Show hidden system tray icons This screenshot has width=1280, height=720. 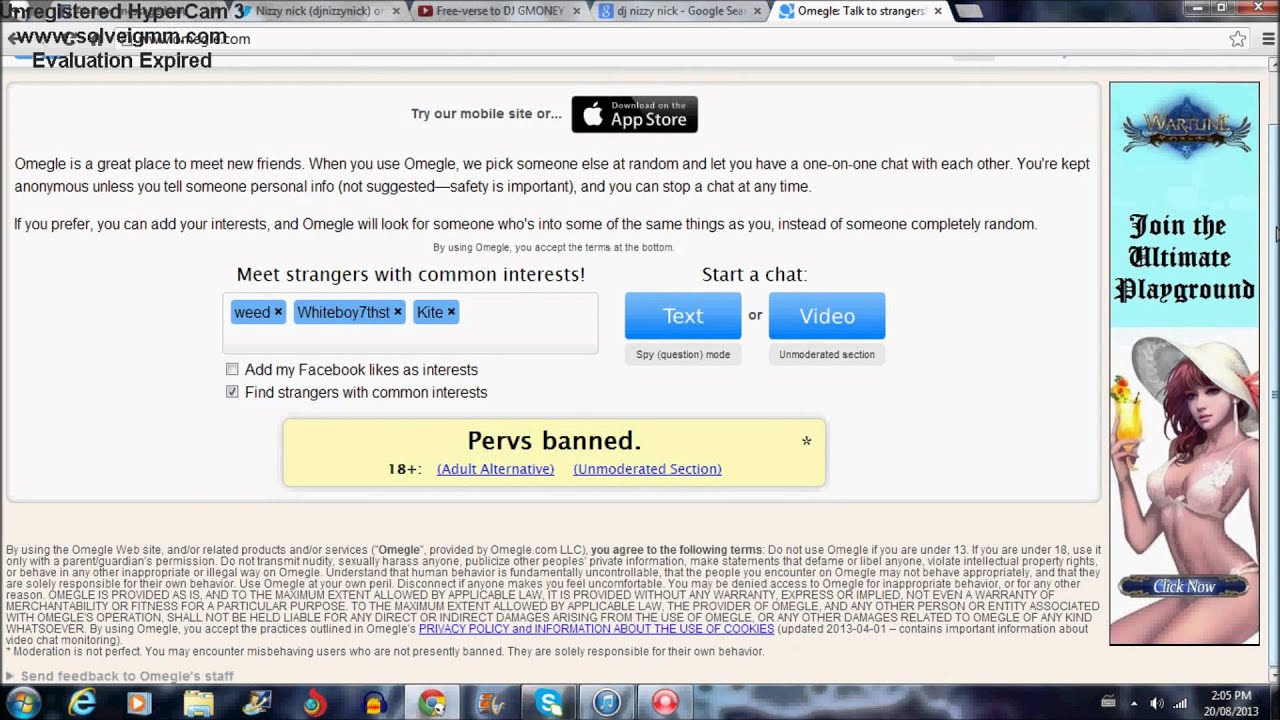coord(1134,703)
